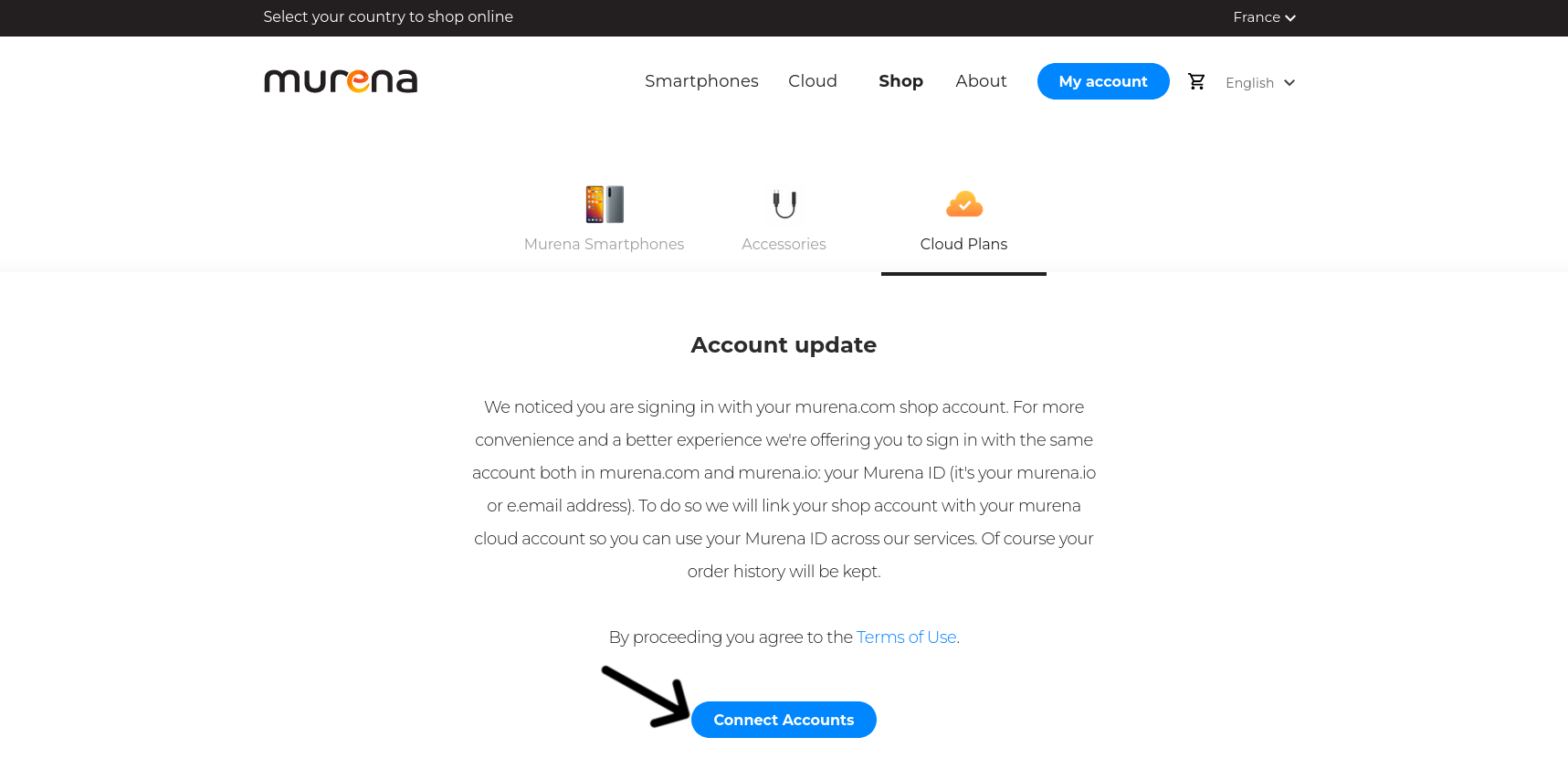This screenshot has height=769, width=1568.
Task: Click the chevron next to English
Action: pos(1289,83)
